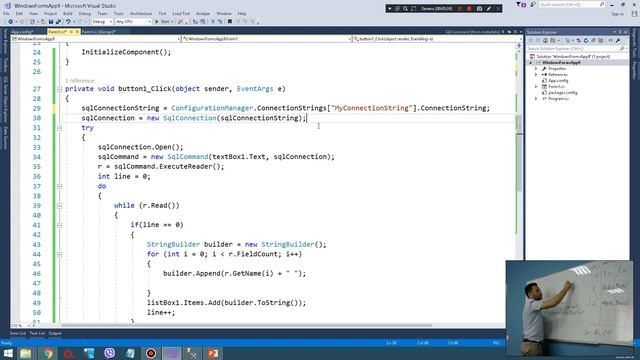This screenshot has width=640, height=360.
Task: Click the bookmark icon in toolbar
Action: pos(230,22)
